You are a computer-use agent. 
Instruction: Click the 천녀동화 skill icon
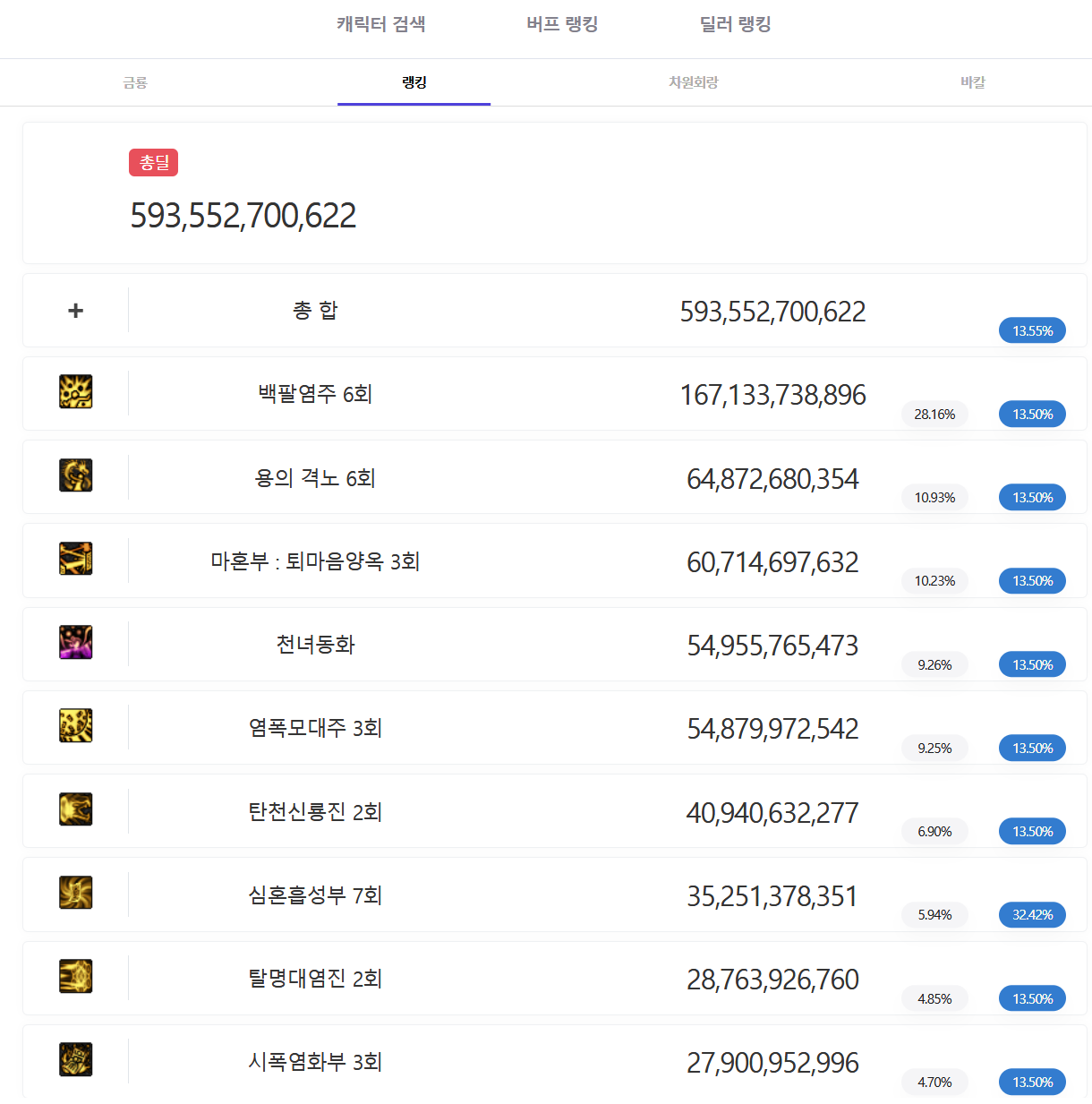76,642
